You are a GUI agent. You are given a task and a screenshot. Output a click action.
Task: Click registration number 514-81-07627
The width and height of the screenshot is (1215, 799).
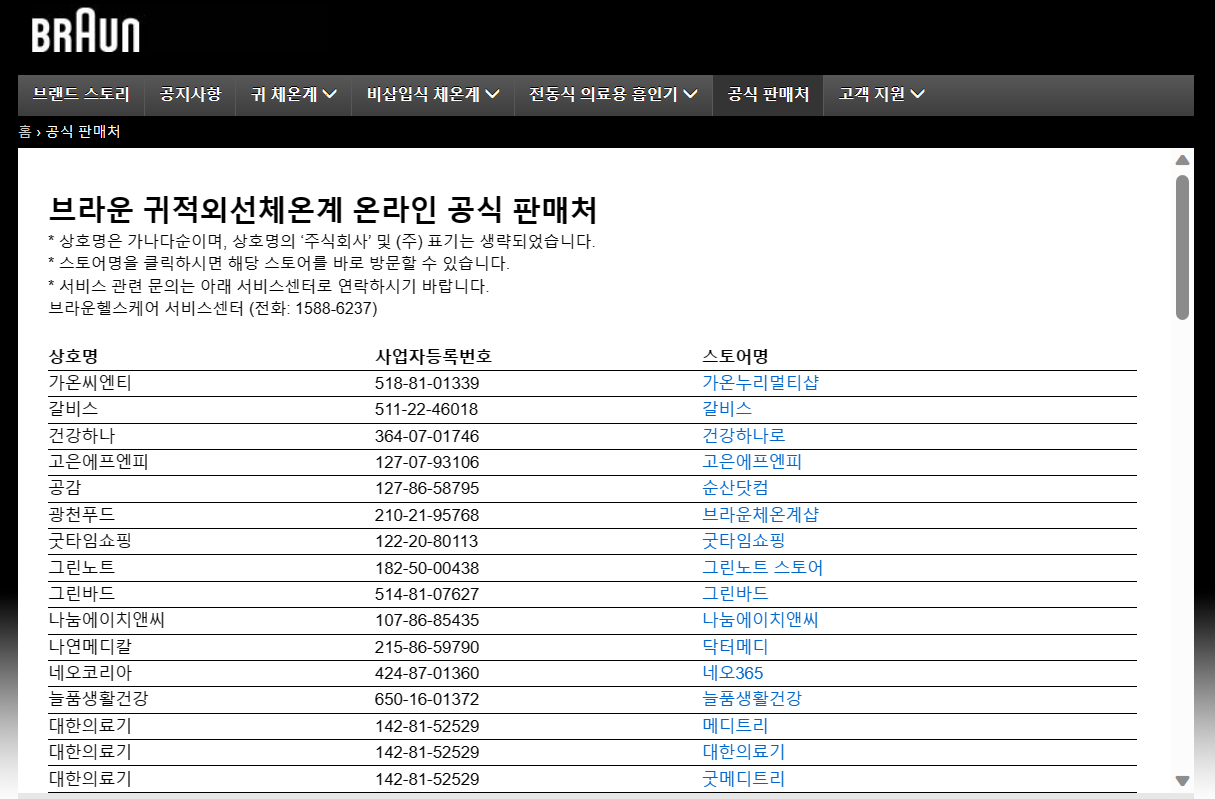pyautogui.click(x=427, y=594)
